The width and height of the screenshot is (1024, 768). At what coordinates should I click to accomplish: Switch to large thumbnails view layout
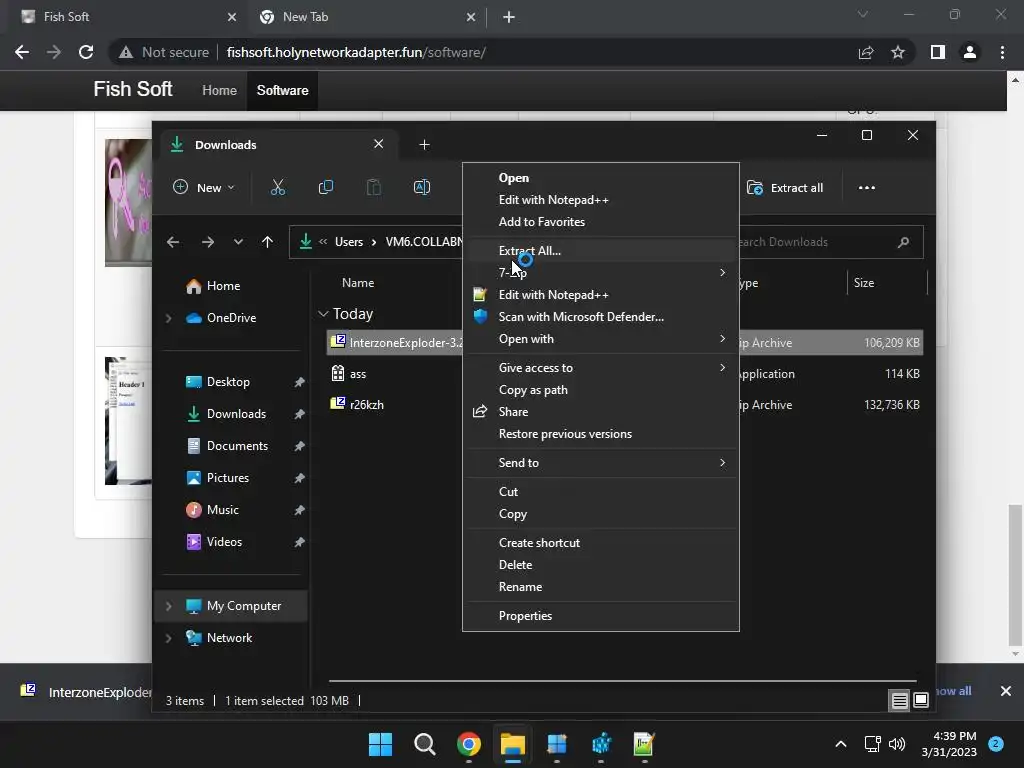click(x=921, y=701)
